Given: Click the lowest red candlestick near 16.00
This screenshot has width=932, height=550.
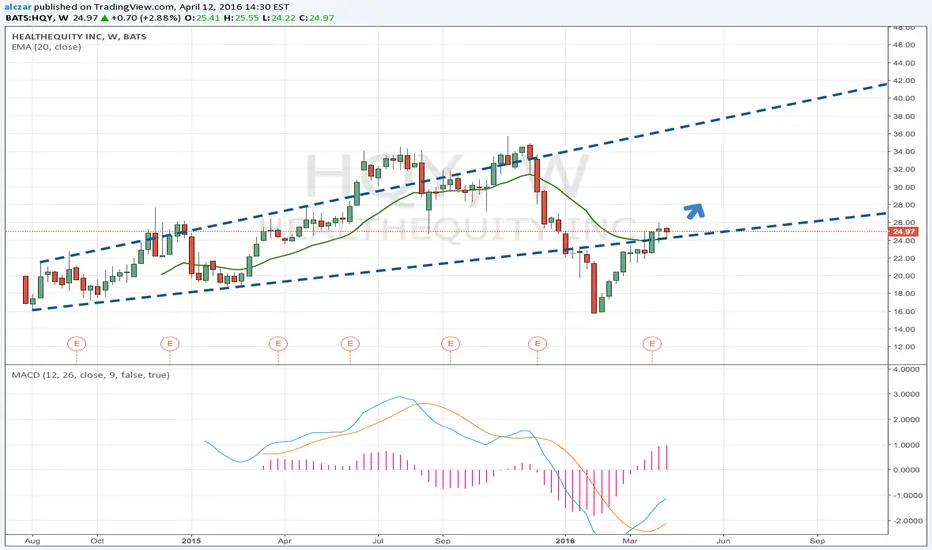Looking at the screenshot, I should pyautogui.click(x=594, y=288).
